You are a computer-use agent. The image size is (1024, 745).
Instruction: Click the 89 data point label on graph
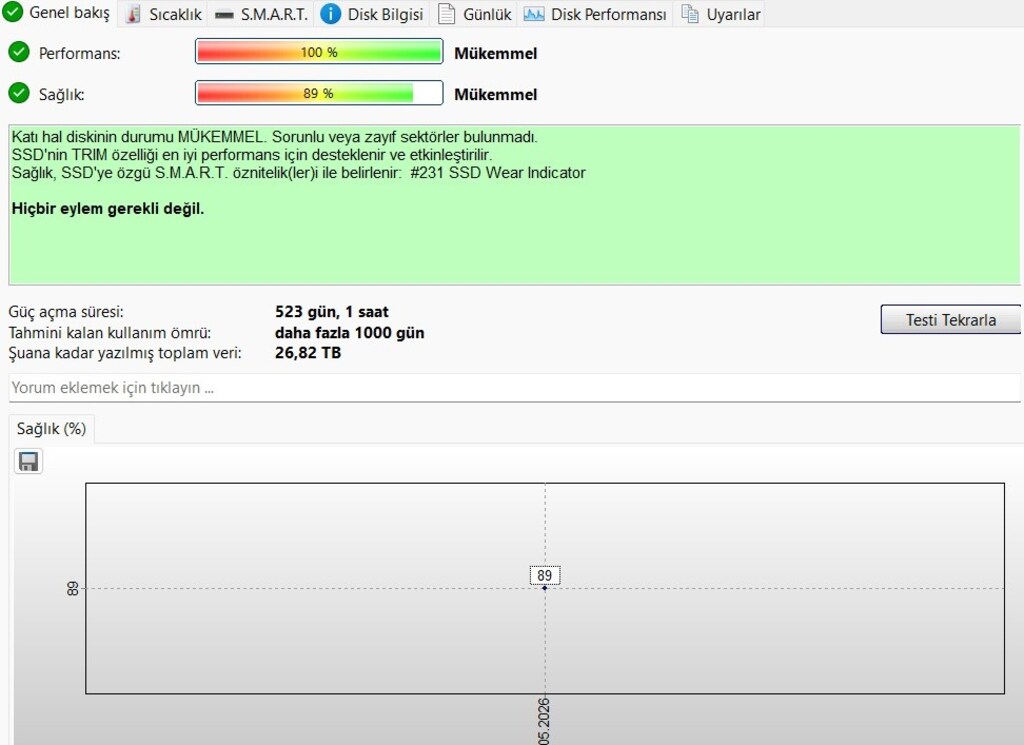[545, 575]
